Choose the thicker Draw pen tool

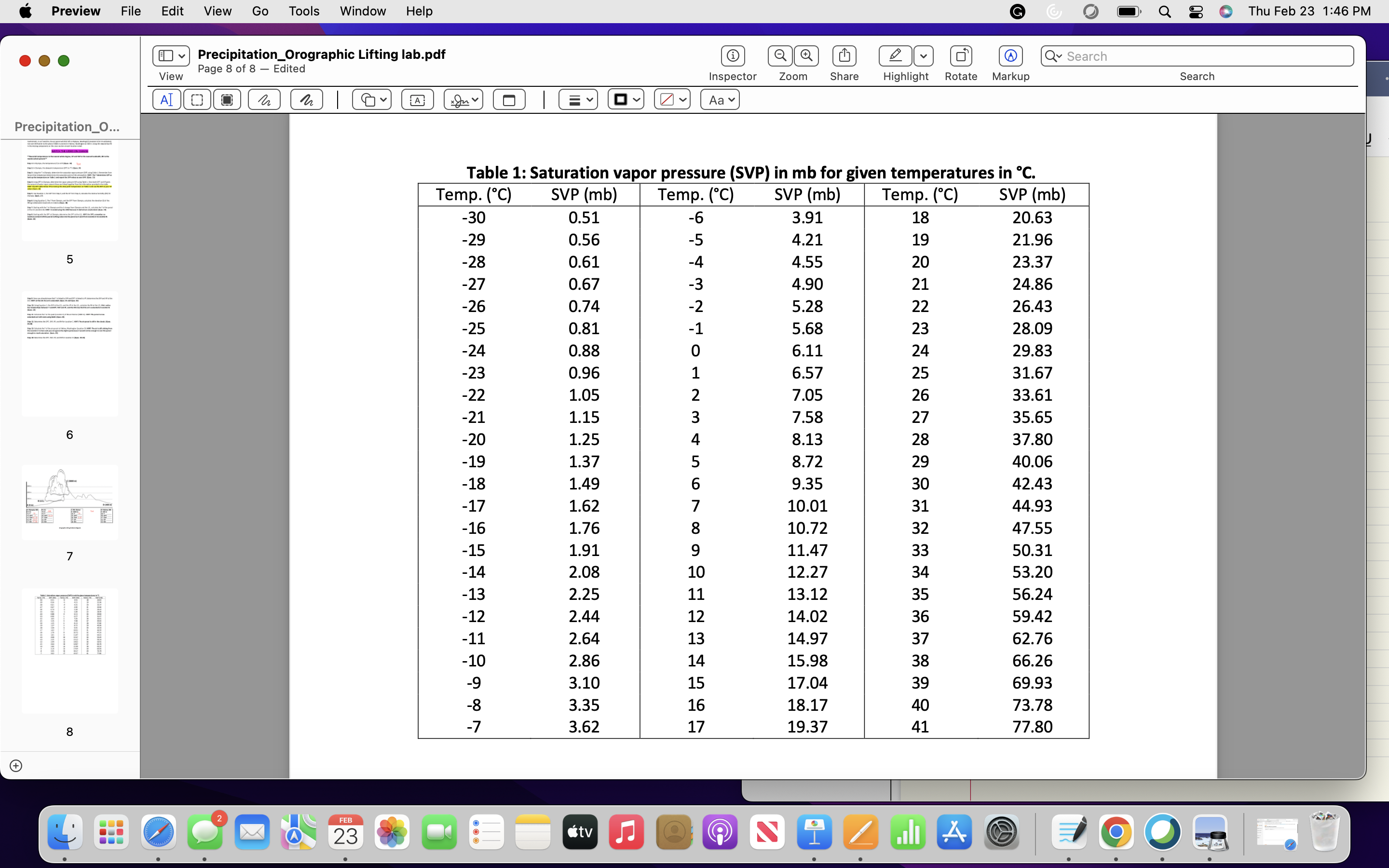click(307, 100)
